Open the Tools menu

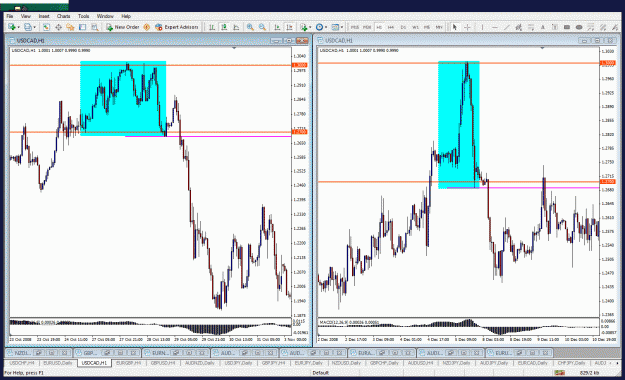pos(83,16)
